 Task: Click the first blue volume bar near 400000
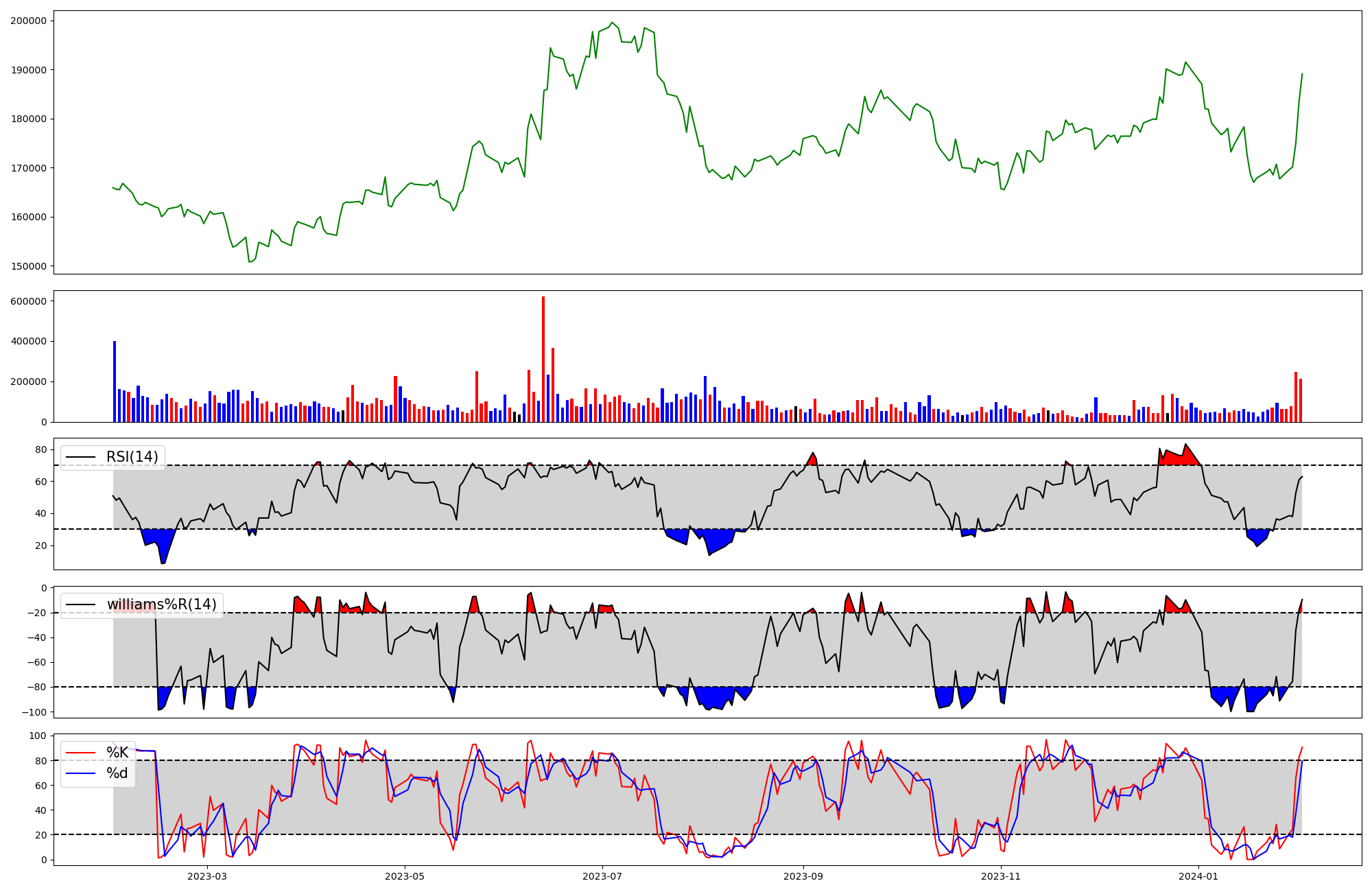click(115, 381)
